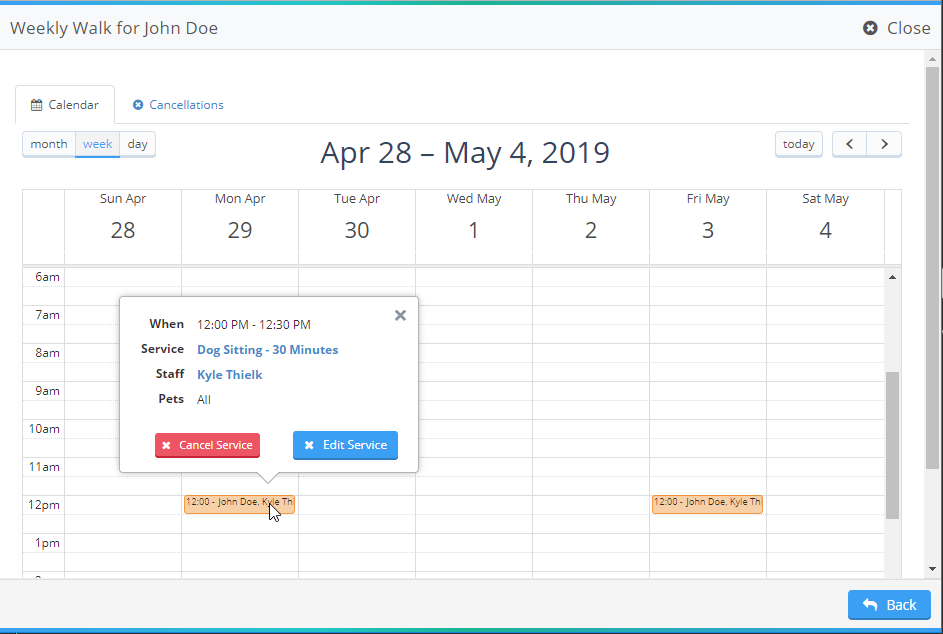Select the Calendar tab

tap(65, 105)
